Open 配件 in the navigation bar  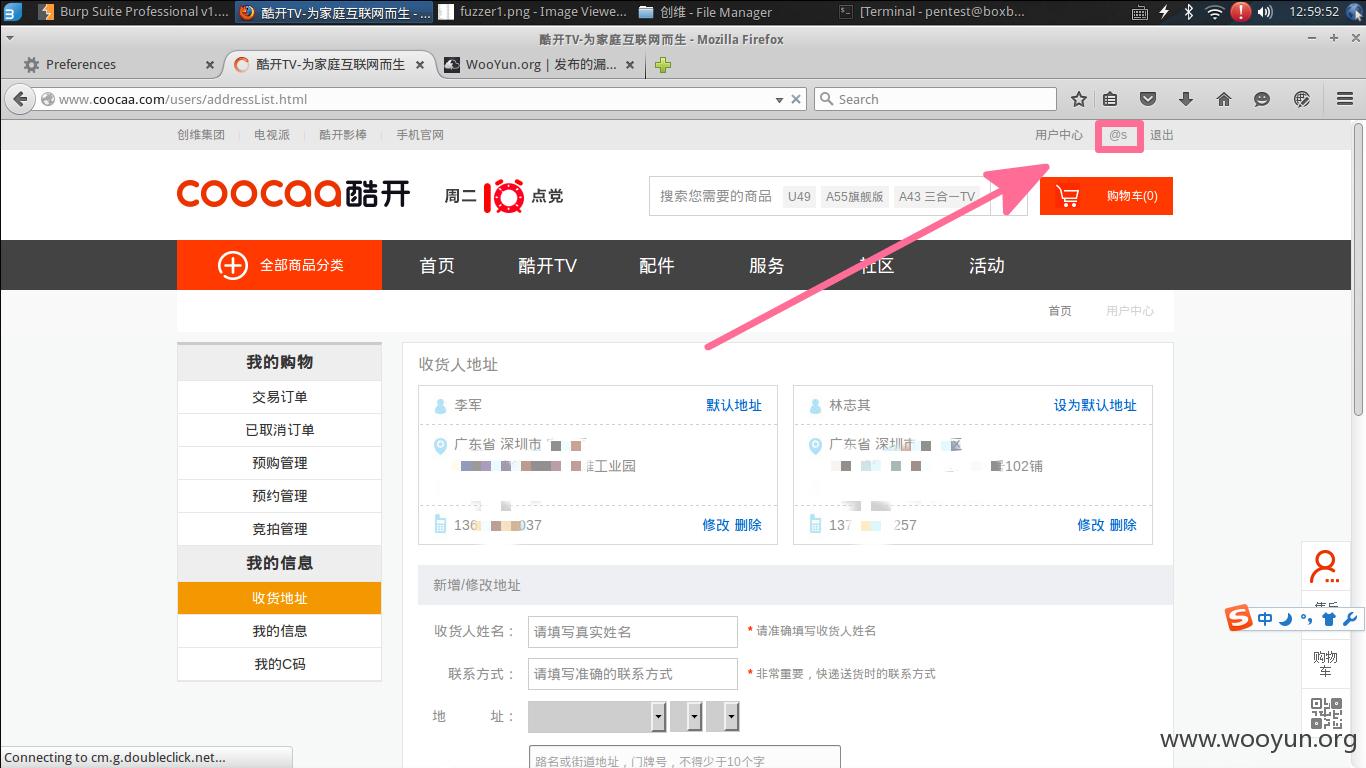(x=657, y=265)
